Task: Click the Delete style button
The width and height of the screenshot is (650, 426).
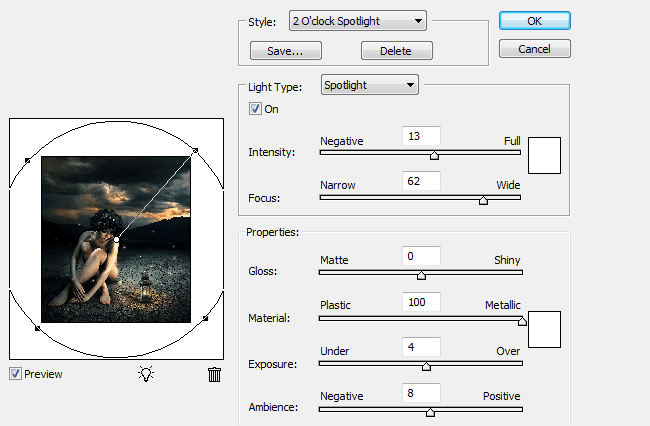Action: [397, 50]
